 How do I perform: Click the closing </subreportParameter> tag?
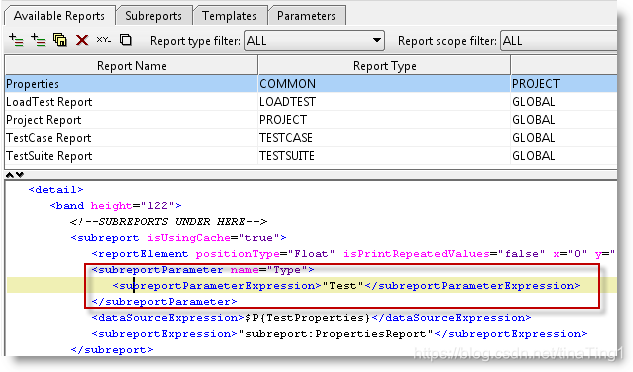pos(164,302)
